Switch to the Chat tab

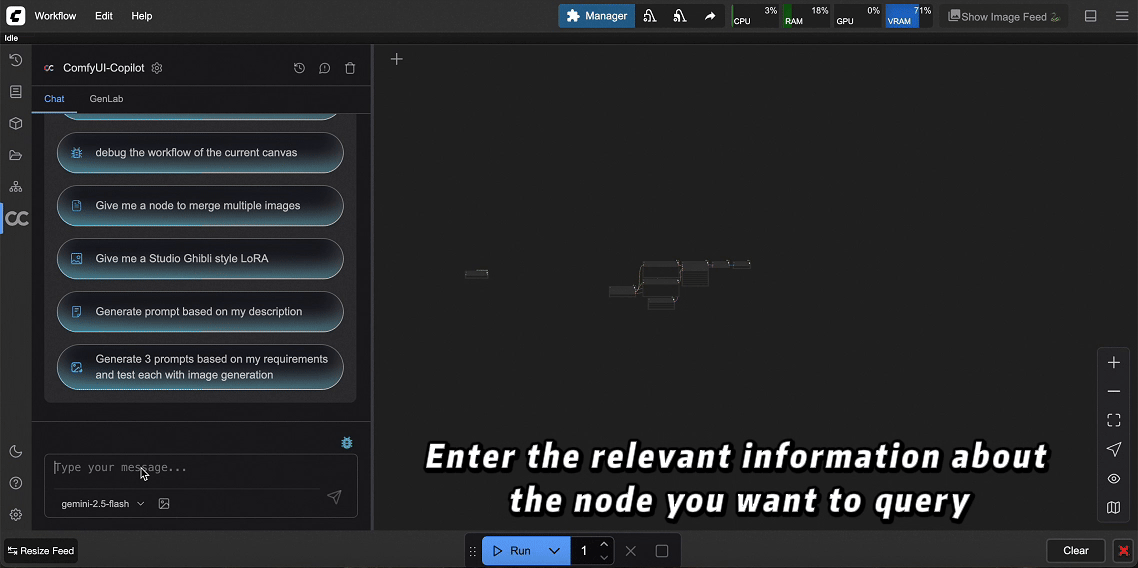click(54, 99)
